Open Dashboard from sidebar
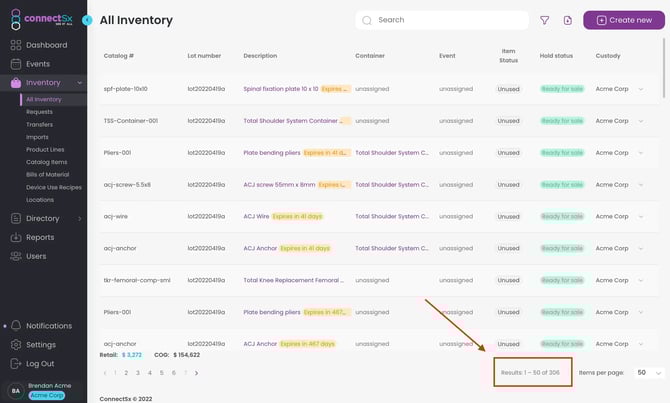This screenshot has width=670, height=403. [46, 45]
